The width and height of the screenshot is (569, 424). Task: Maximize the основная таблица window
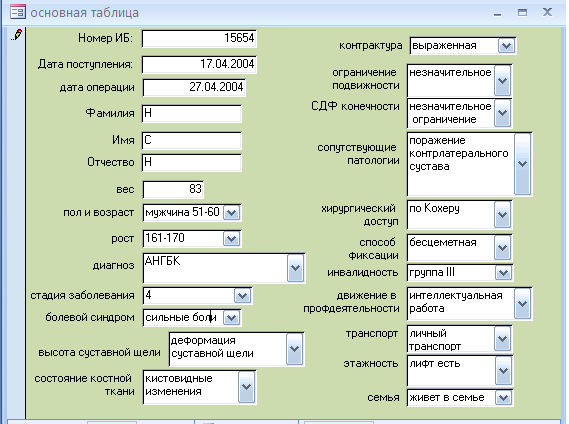click(522, 13)
